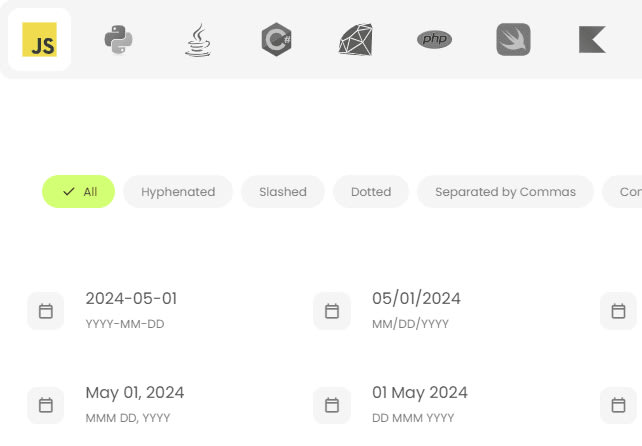Viewport: 642px width, 446px height.
Task: Switch to the PHP language icon
Action: pyautogui.click(x=434, y=40)
